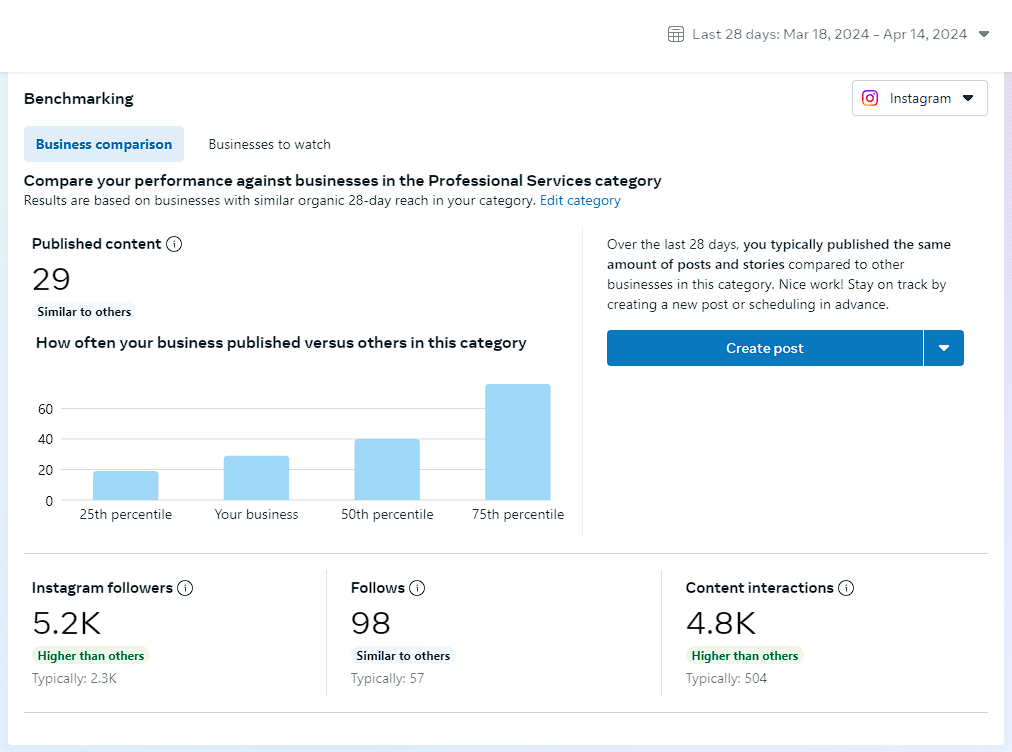Image resolution: width=1012 pixels, height=752 pixels.
Task: Expand the date range dropdown arrow
Action: point(984,34)
